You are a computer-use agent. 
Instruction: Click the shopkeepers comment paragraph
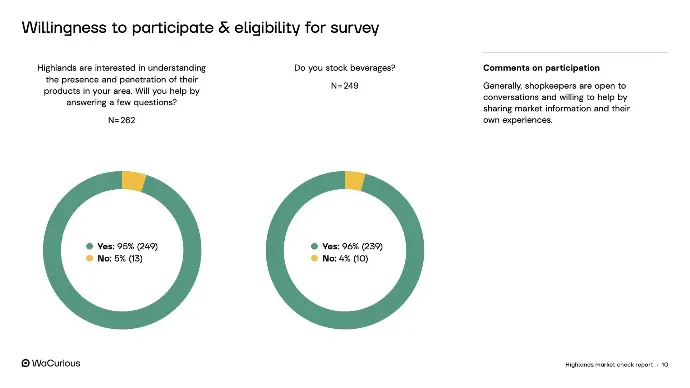tap(556, 103)
